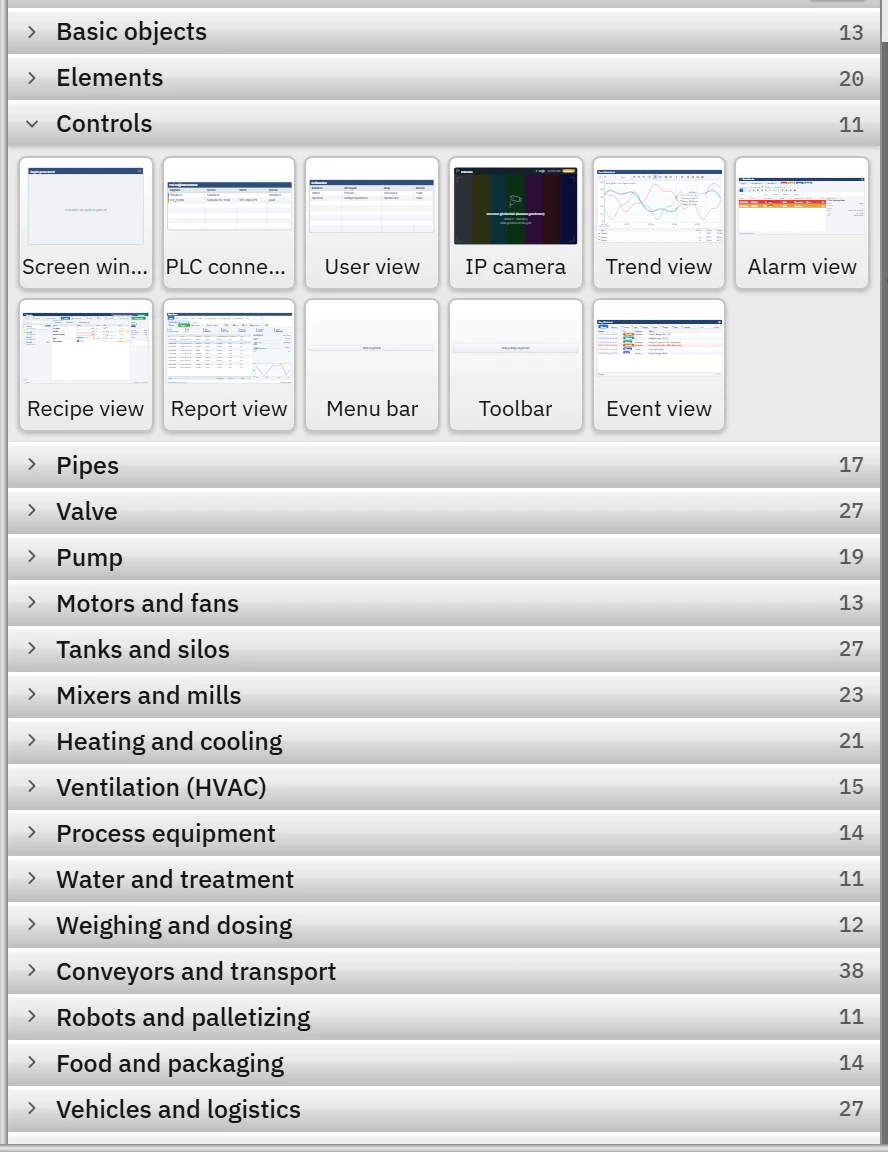The width and height of the screenshot is (888, 1152).
Task: Select the Toolbar control
Action: tap(516, 364)
